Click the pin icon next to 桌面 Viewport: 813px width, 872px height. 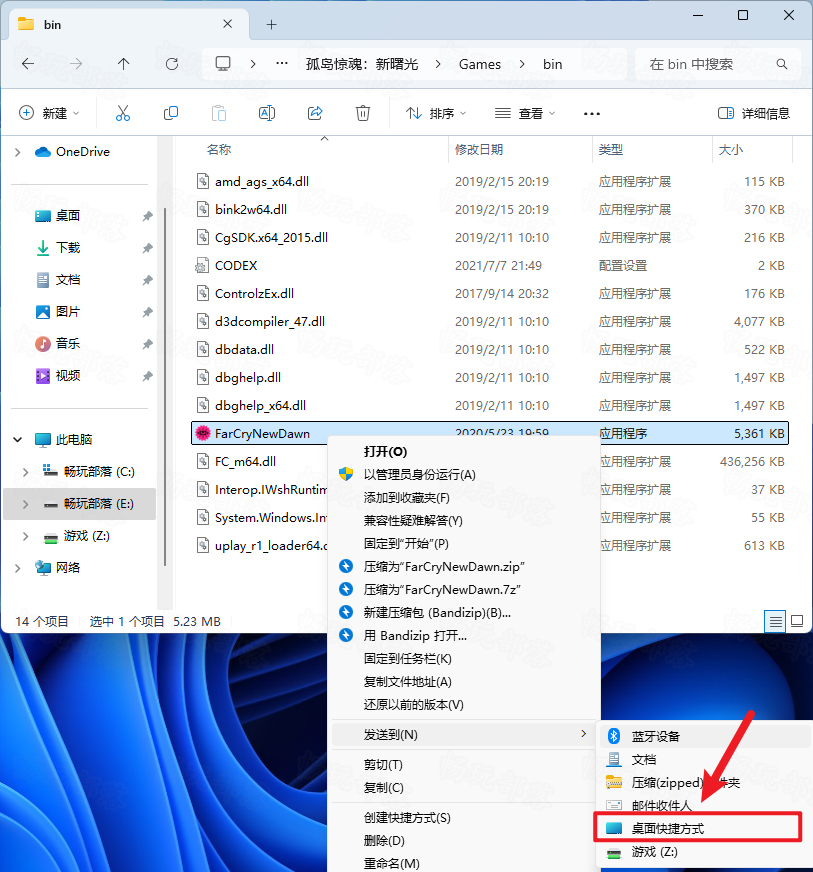[x=147, y=216]
